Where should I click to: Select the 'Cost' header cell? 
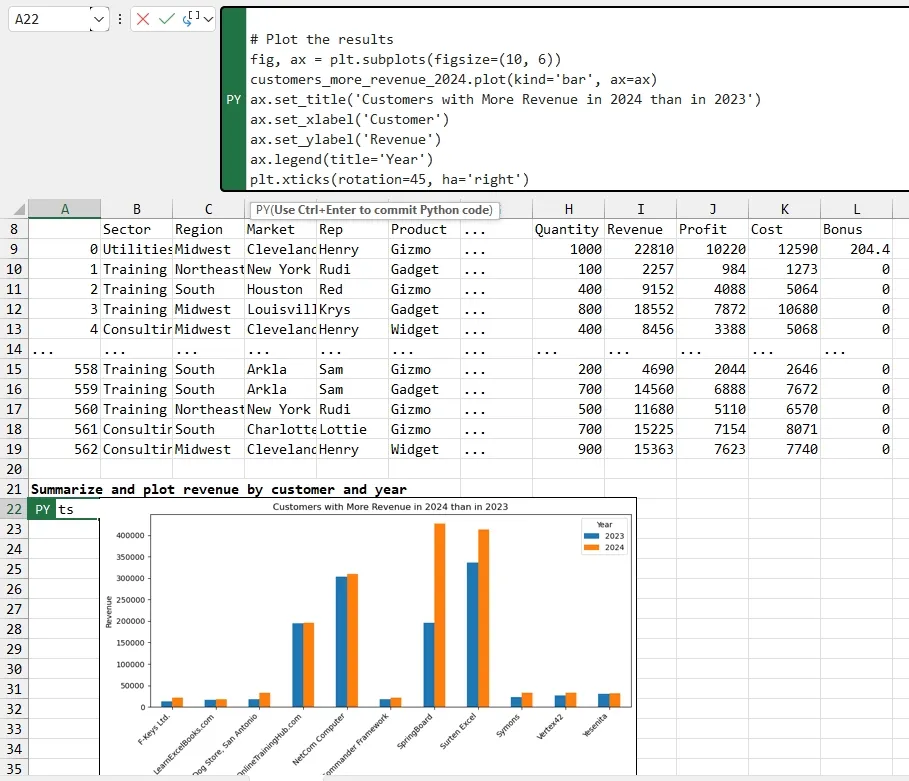(784, 229)
